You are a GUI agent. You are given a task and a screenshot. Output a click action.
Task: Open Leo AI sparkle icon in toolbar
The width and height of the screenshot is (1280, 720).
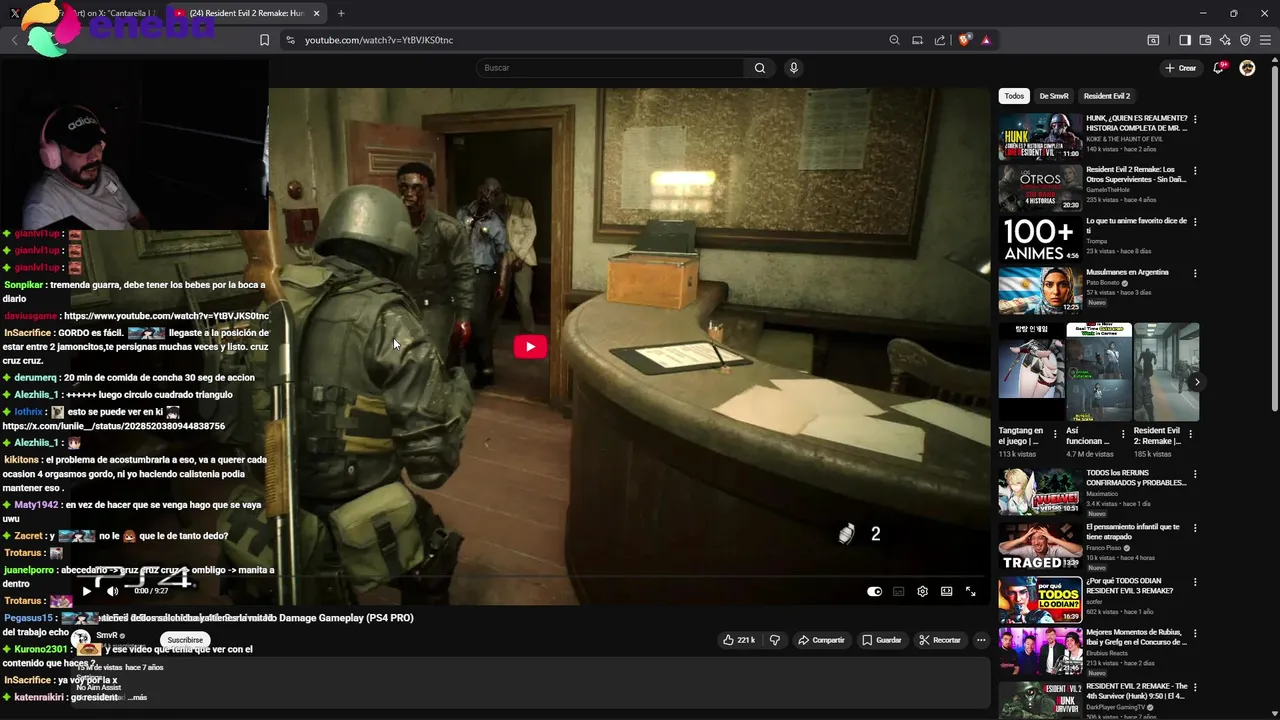pos(1225,40)
